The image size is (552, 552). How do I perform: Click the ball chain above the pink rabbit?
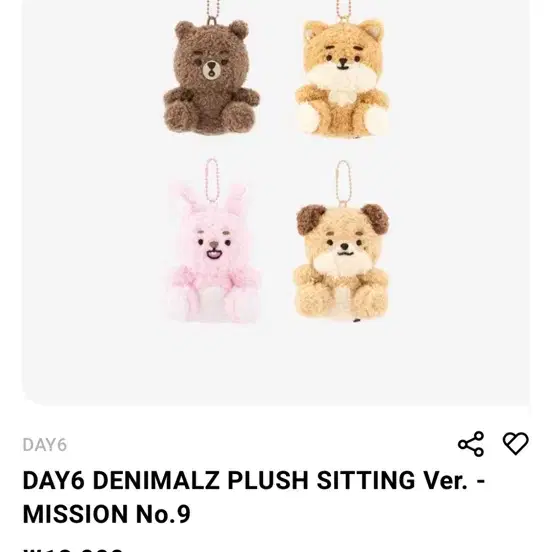[212, 180]
